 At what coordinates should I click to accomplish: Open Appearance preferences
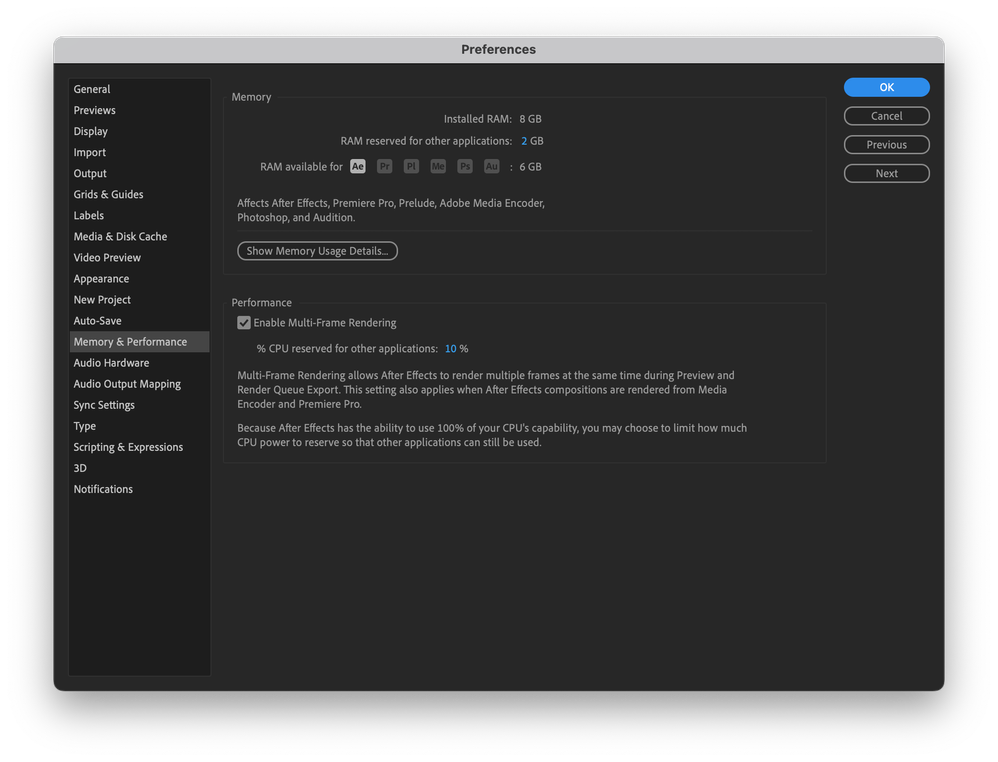(x=139, y=278)
